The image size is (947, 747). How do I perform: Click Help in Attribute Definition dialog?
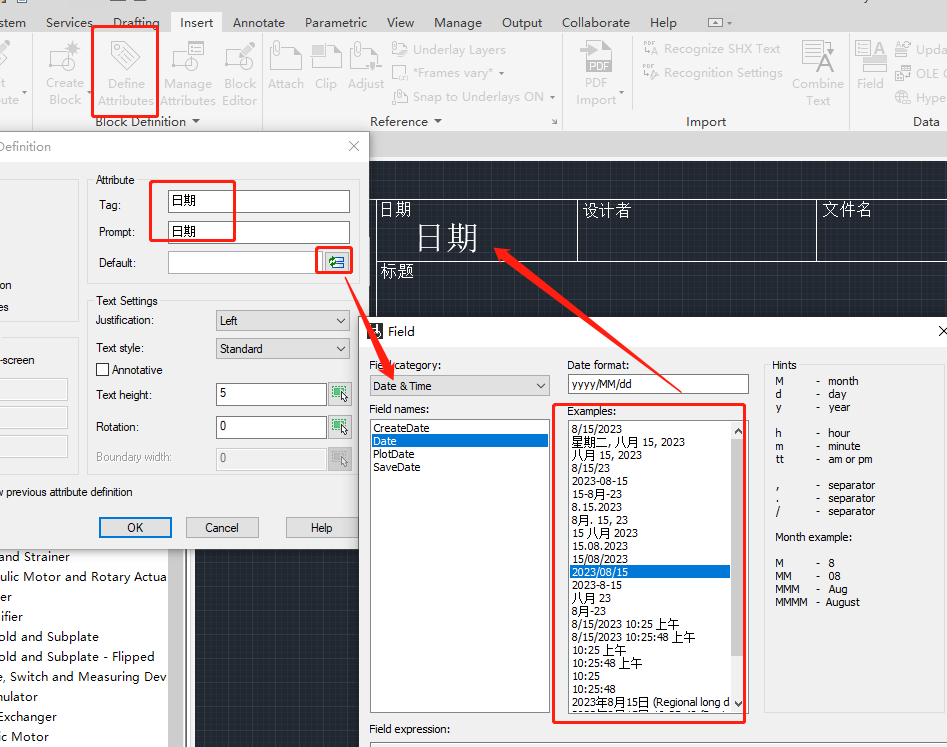click(321, 527)
